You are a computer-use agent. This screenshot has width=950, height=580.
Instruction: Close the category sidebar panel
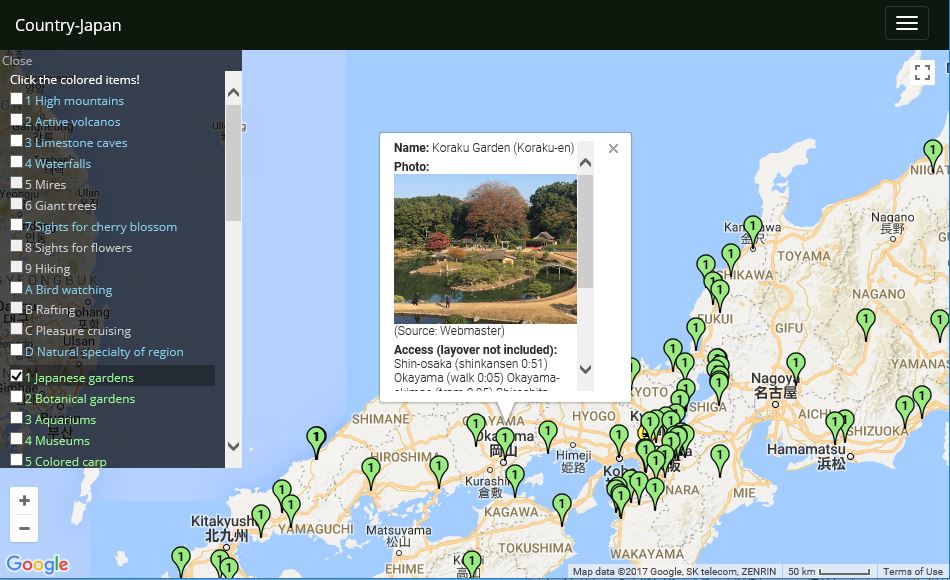(x=17, y=61)
